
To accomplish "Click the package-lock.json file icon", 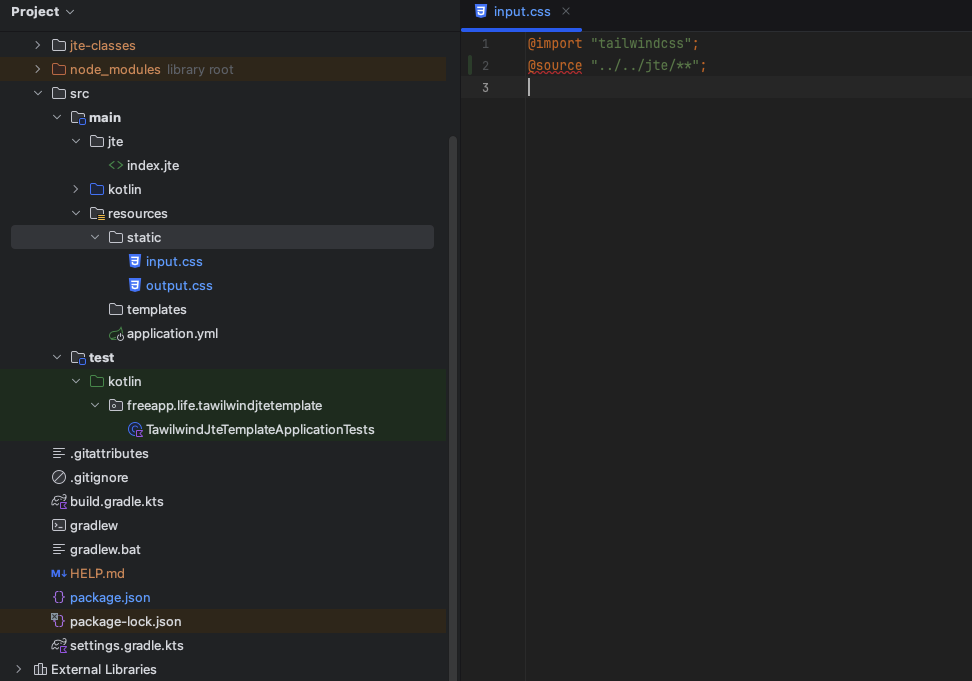I will click(58, 621).
